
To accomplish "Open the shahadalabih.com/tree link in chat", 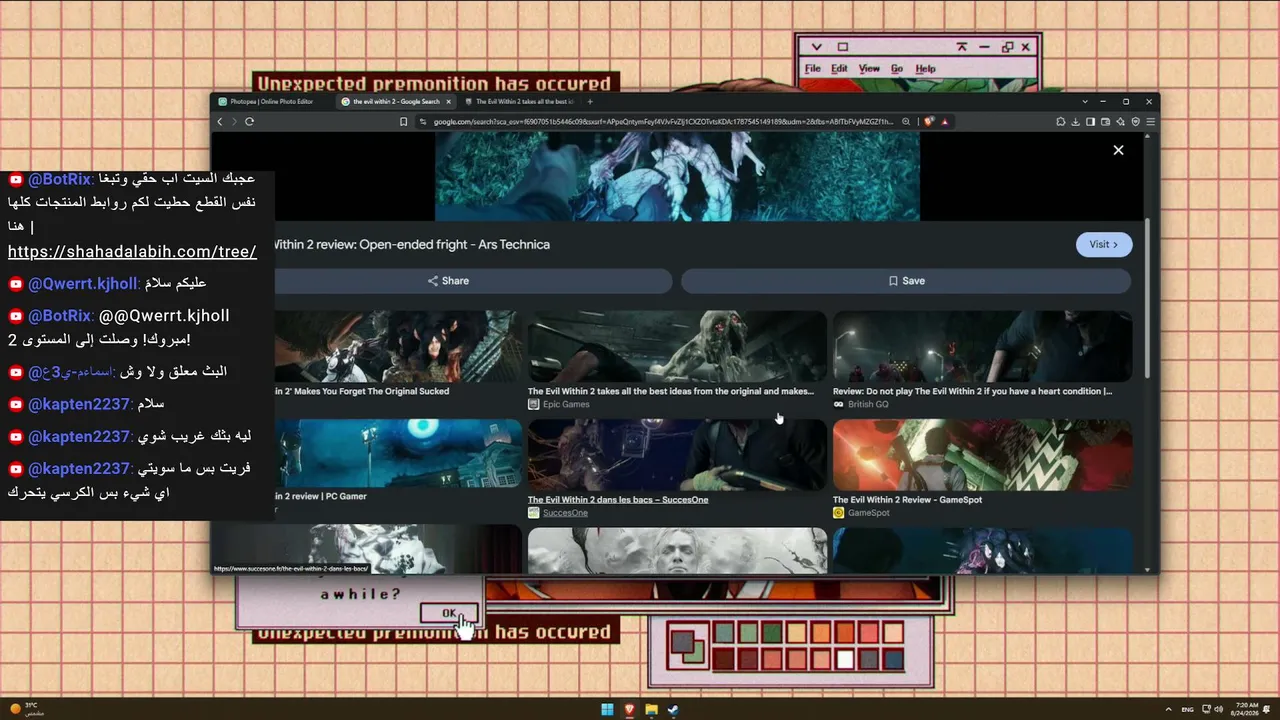I will coord(132,252).
